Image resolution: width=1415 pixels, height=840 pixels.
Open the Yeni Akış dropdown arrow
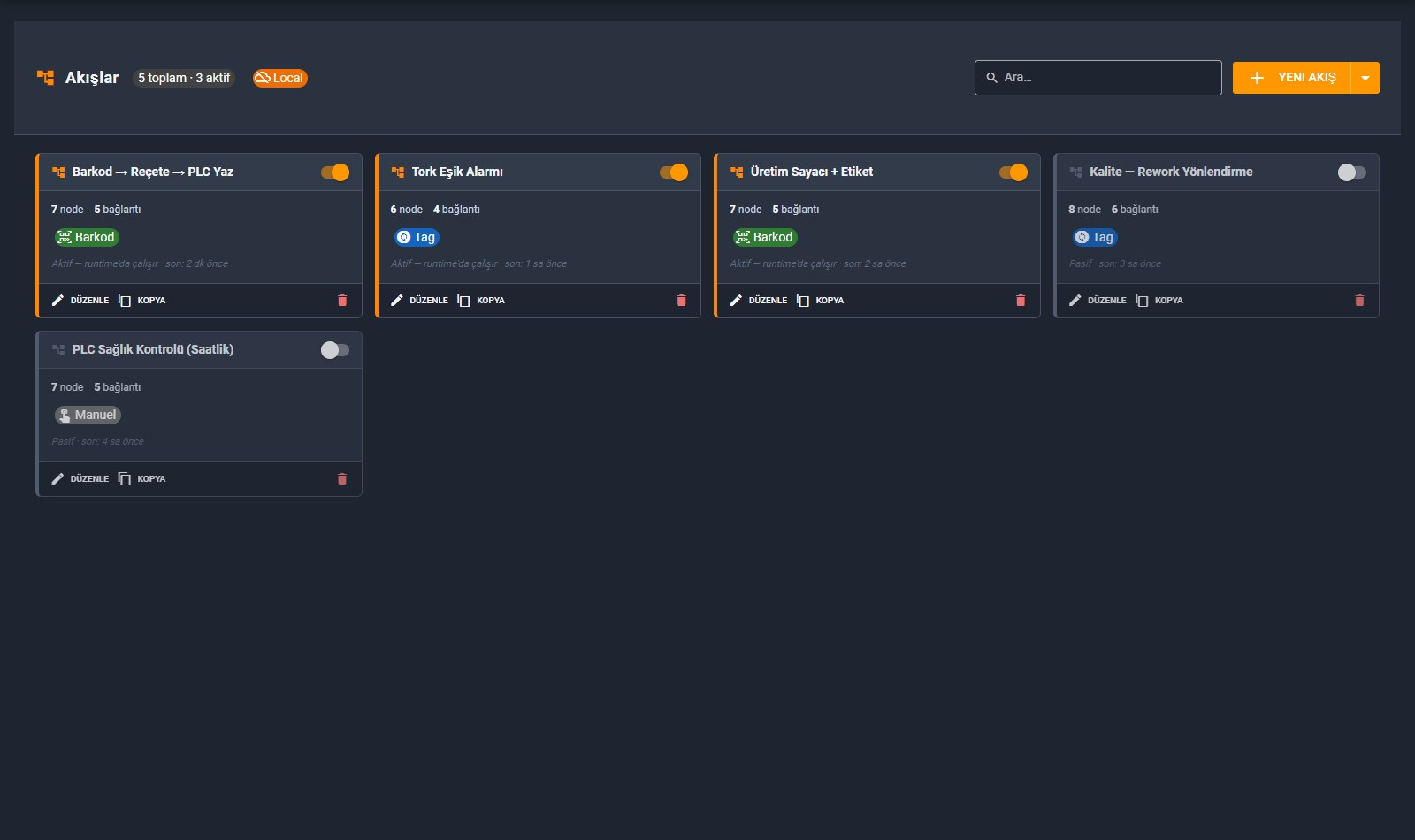(x=1365, y=78)
